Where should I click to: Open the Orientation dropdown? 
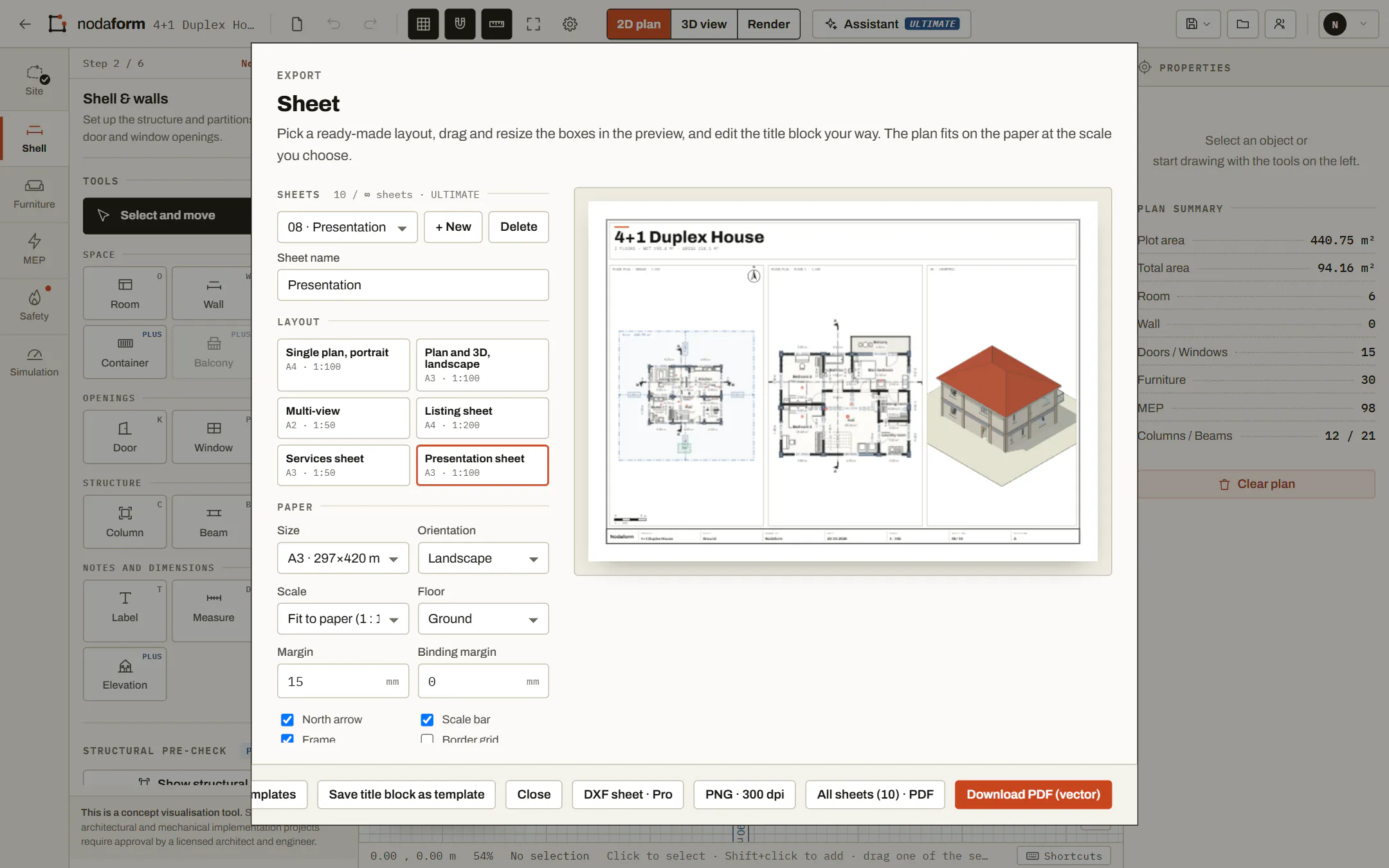point(483,558)
